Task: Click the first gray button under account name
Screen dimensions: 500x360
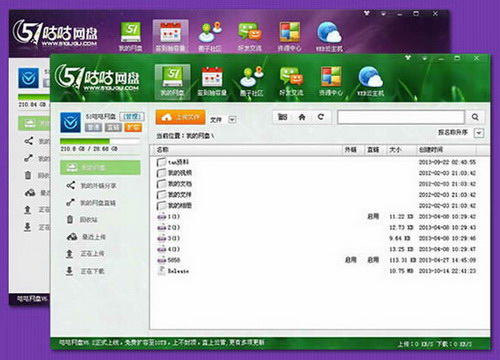Action: [x=93, y=127]
